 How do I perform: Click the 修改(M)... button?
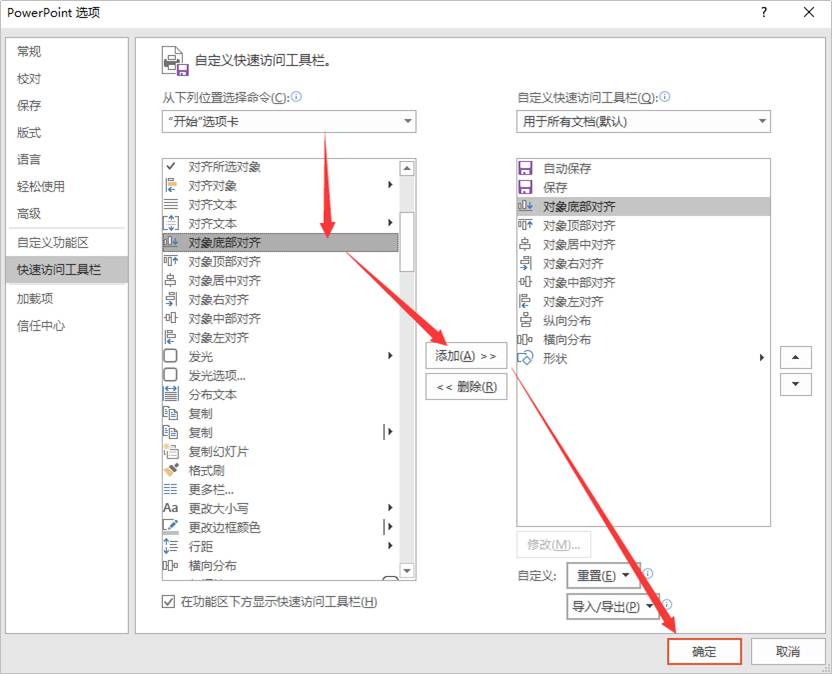pyautogui.click(x=553, y=545)
